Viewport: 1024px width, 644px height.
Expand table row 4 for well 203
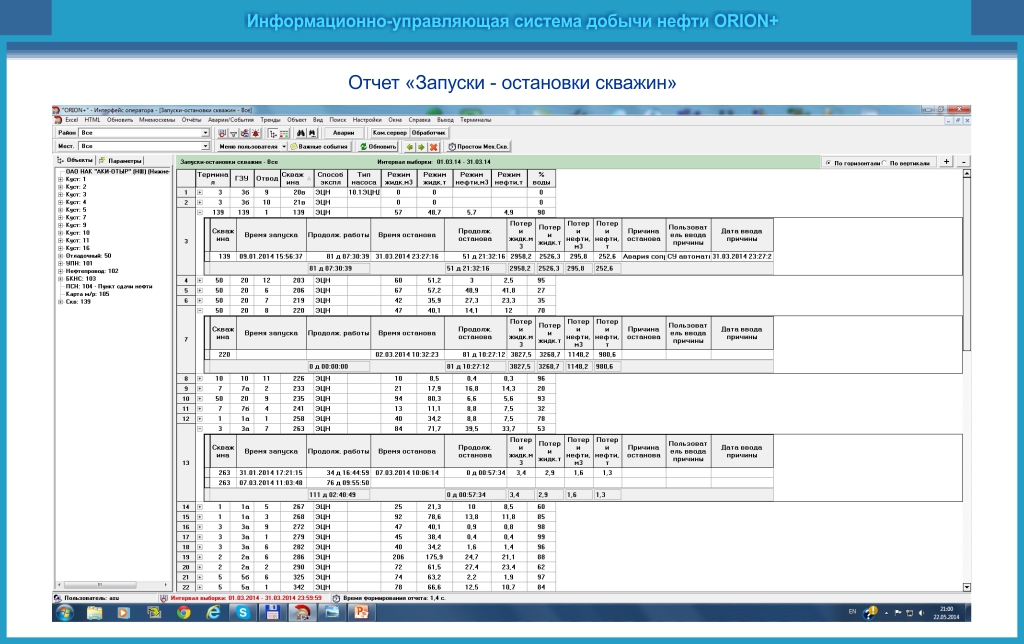click(200, 280)
